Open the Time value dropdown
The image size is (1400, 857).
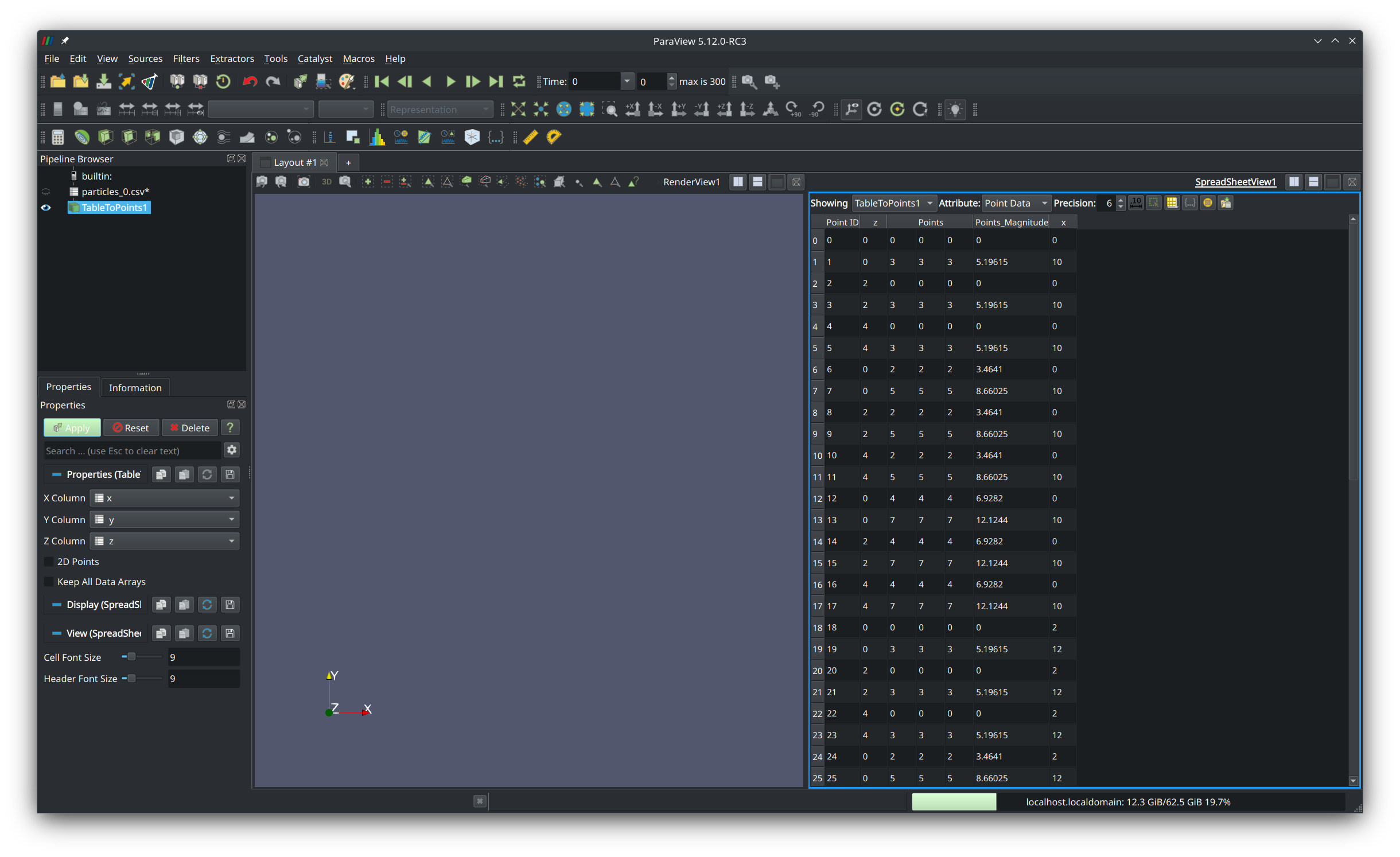click(x=627, y=81)
